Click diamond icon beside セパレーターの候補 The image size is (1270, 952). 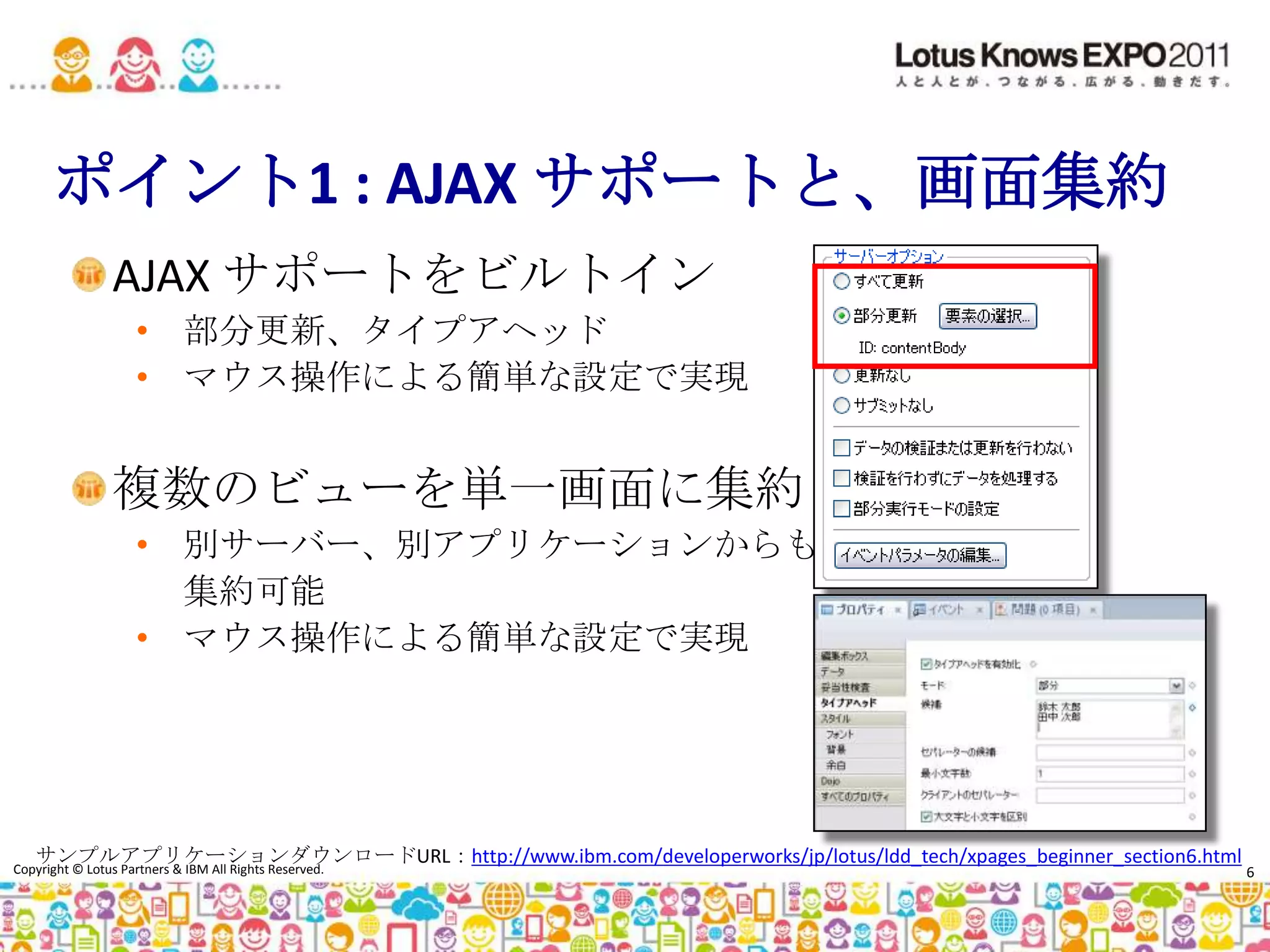pyautogui.click(x=1192, y=753)
